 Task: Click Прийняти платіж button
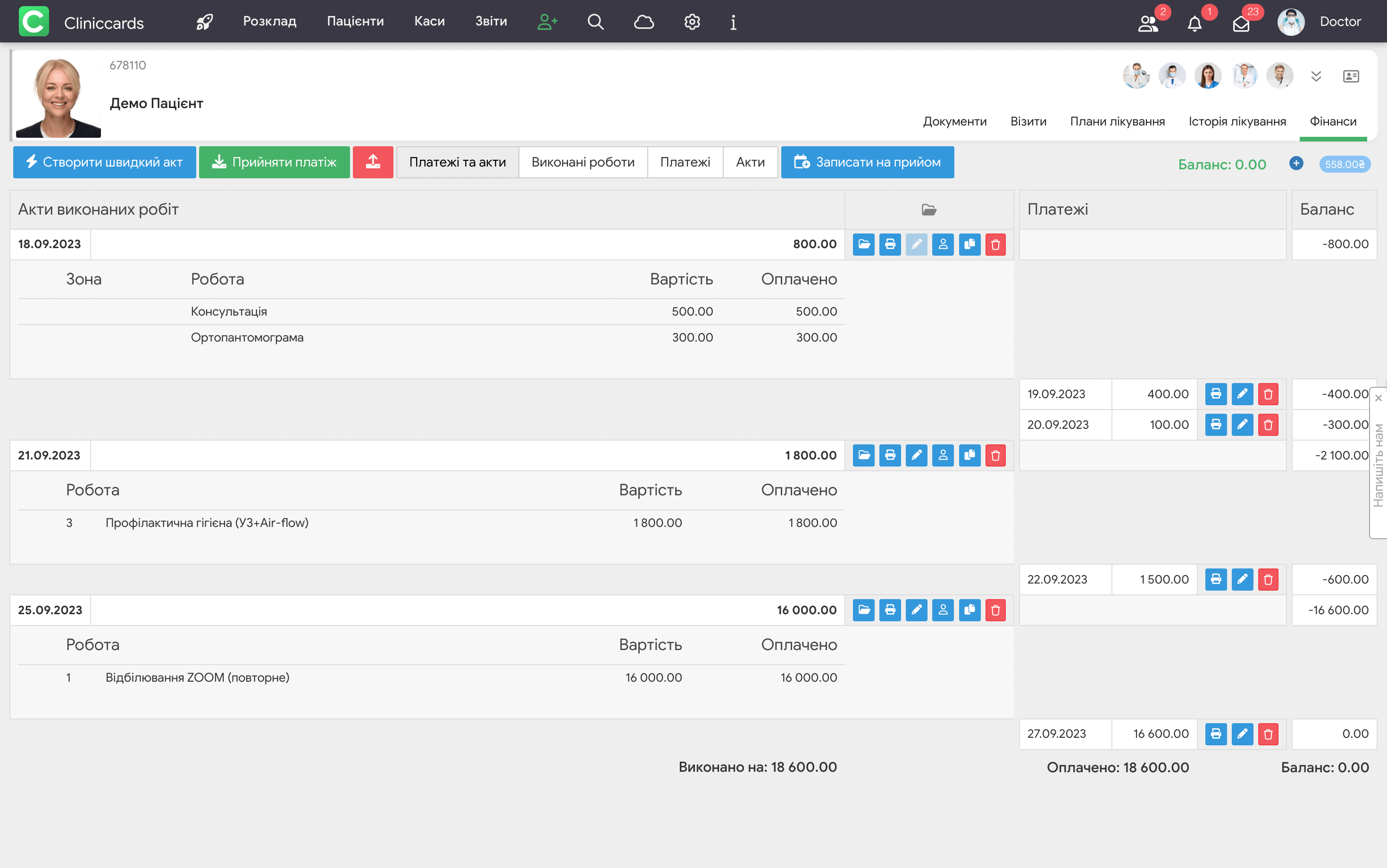(x=275, y=162)
